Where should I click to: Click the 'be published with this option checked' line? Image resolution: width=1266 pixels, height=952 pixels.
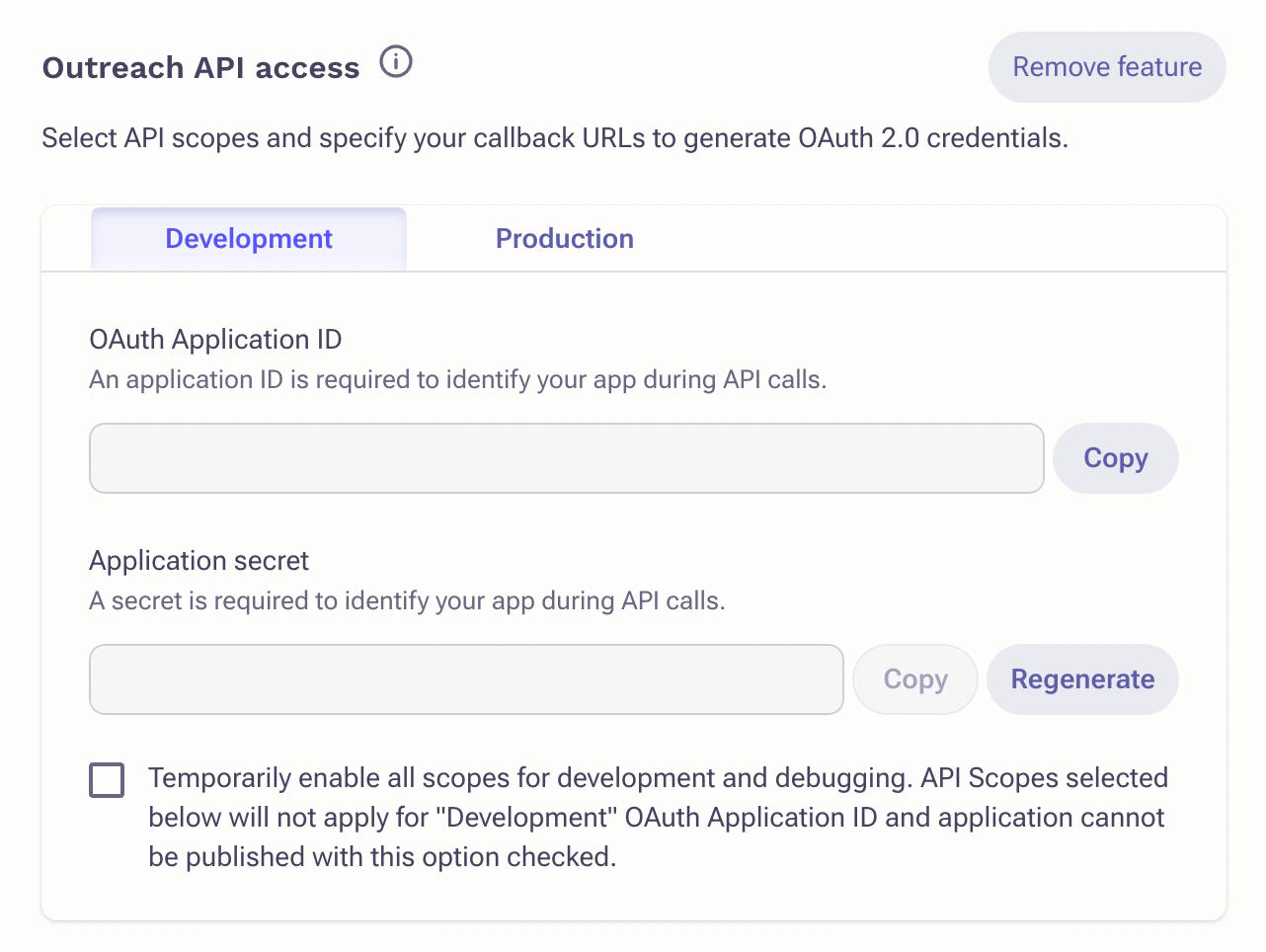coord(382,857)
